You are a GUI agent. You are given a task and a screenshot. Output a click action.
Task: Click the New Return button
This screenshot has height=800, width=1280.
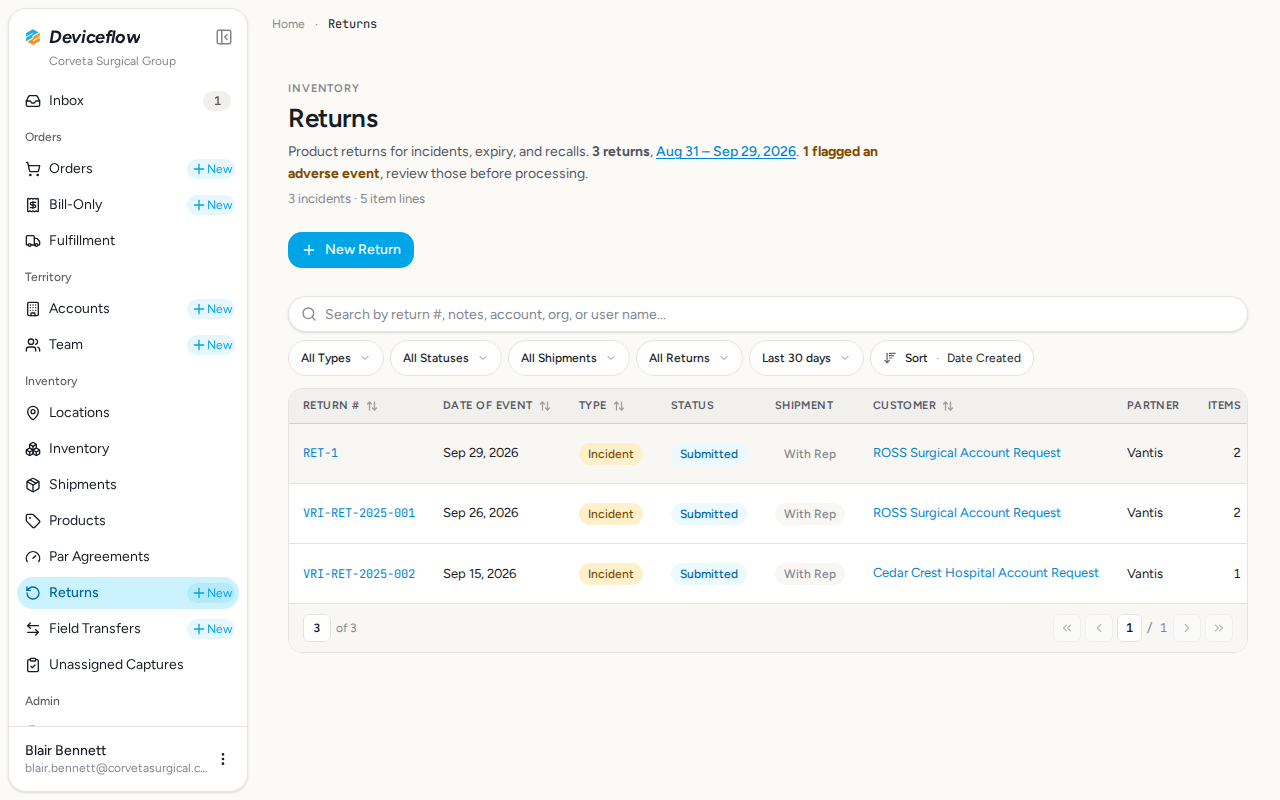pyautogui.click(x=351, y=250)
